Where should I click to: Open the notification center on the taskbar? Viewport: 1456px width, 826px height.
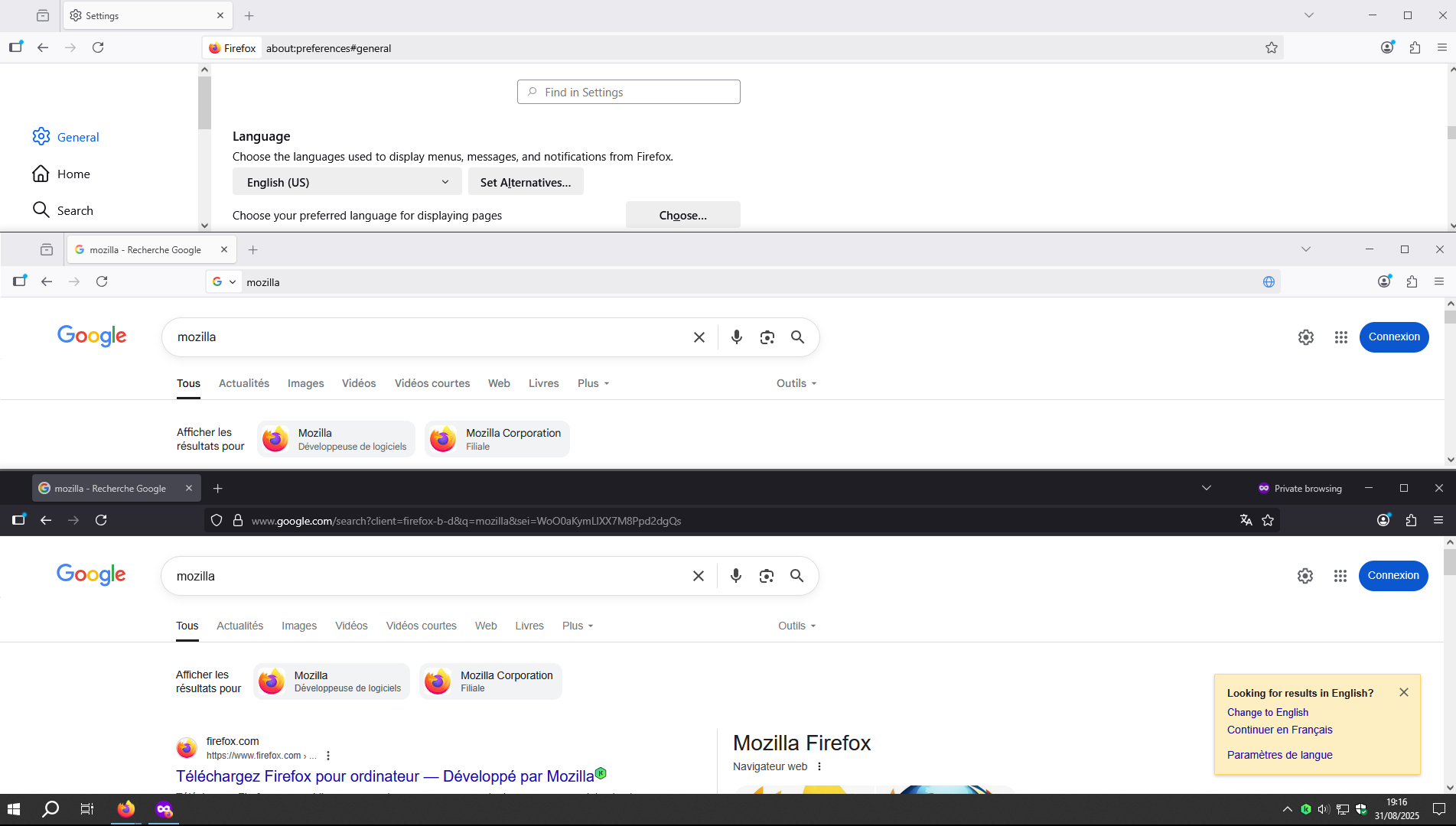point(1439,809)
